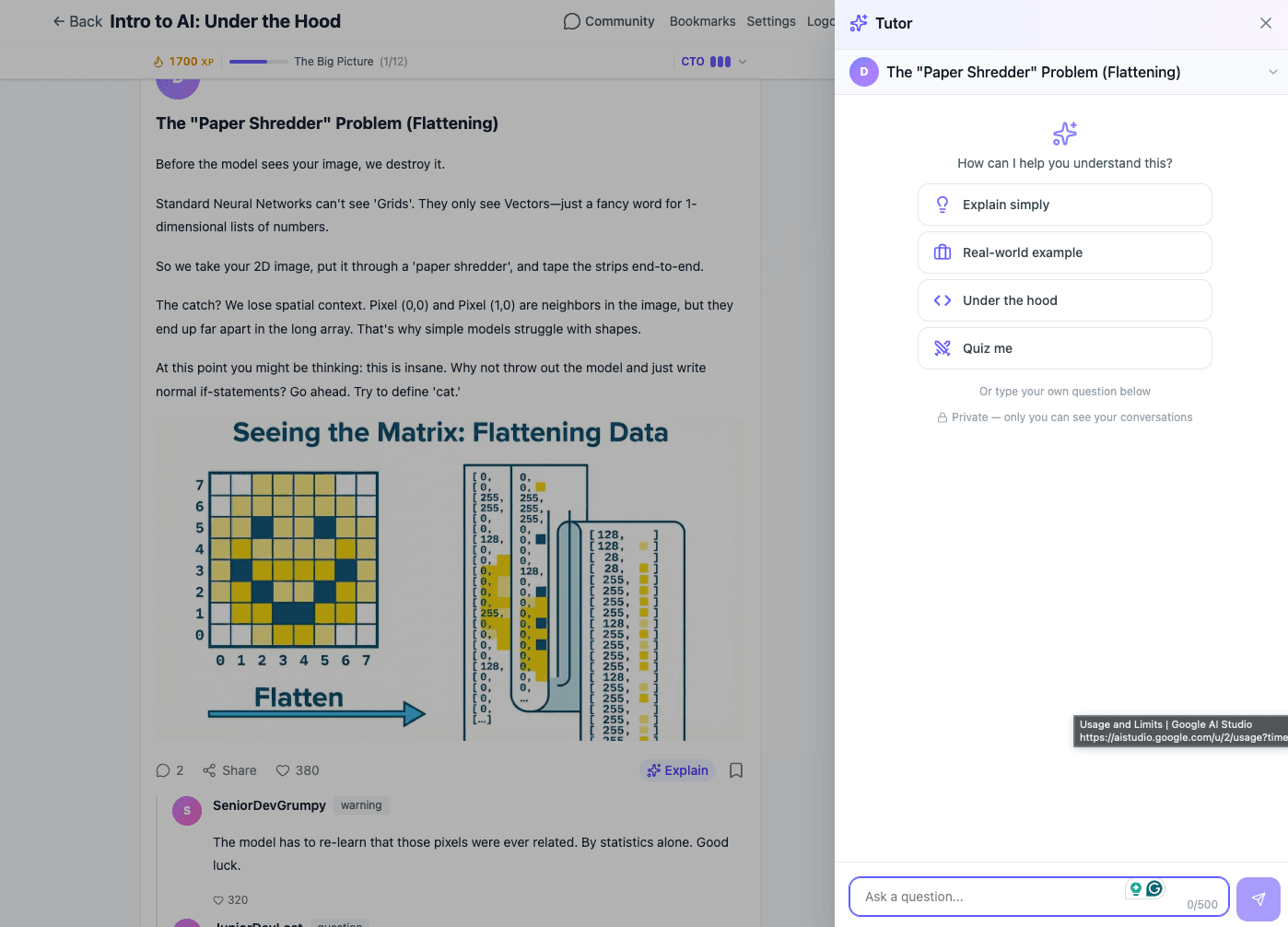Collapse the Paper Shredder Problem topic header
The image size is (1288, 927).
coord(1275,71)
